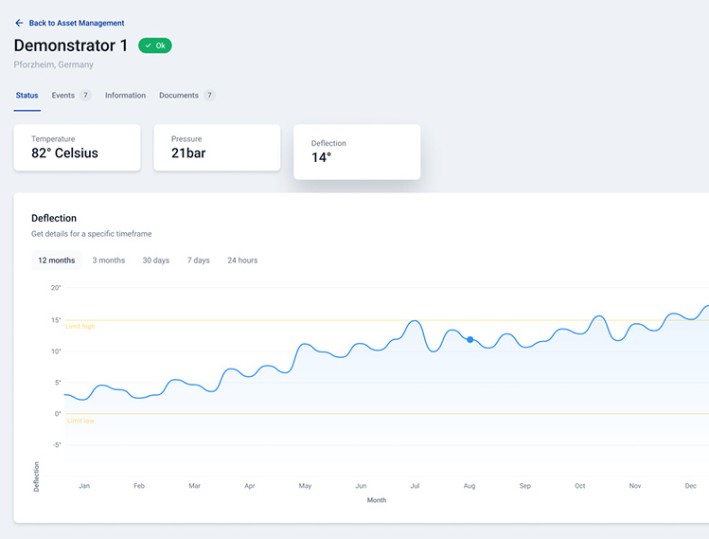Click the blue data point on the chart
This screenshot has width=709, height=539.
pos(470,340)
